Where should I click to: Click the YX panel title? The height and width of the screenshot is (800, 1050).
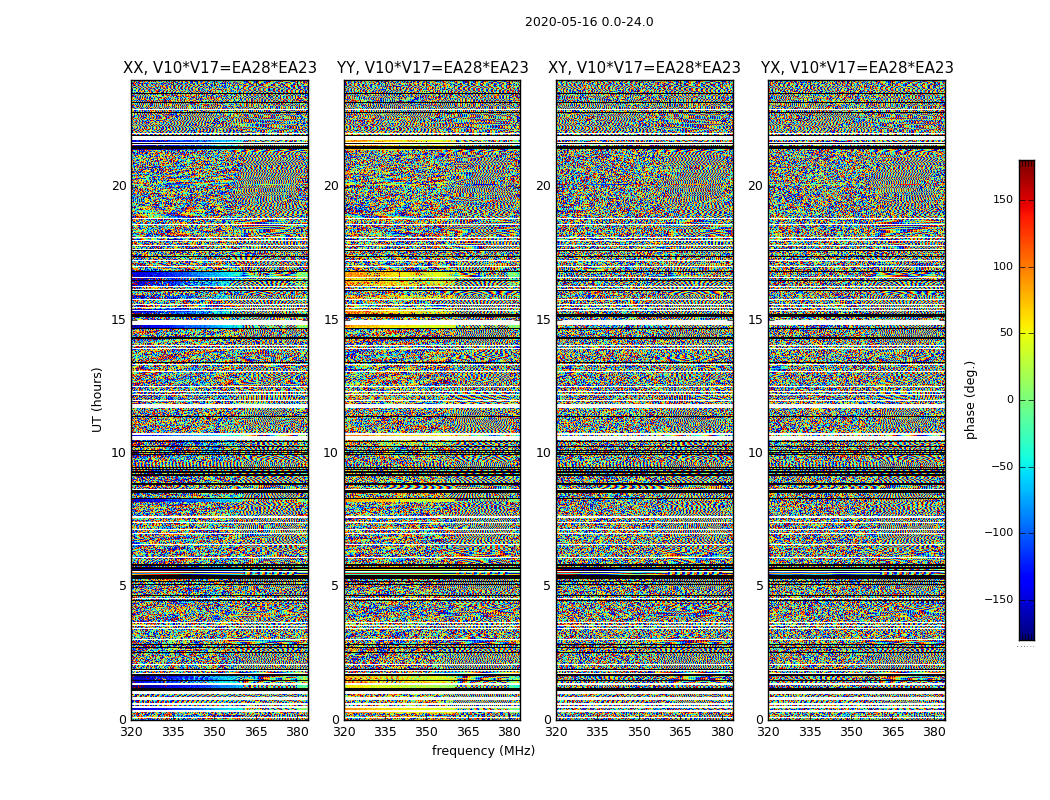point(857,68)
